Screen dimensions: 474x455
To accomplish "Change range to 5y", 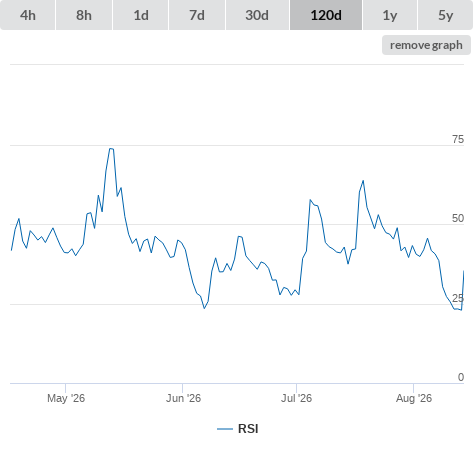I will click(x=445, y=15).
